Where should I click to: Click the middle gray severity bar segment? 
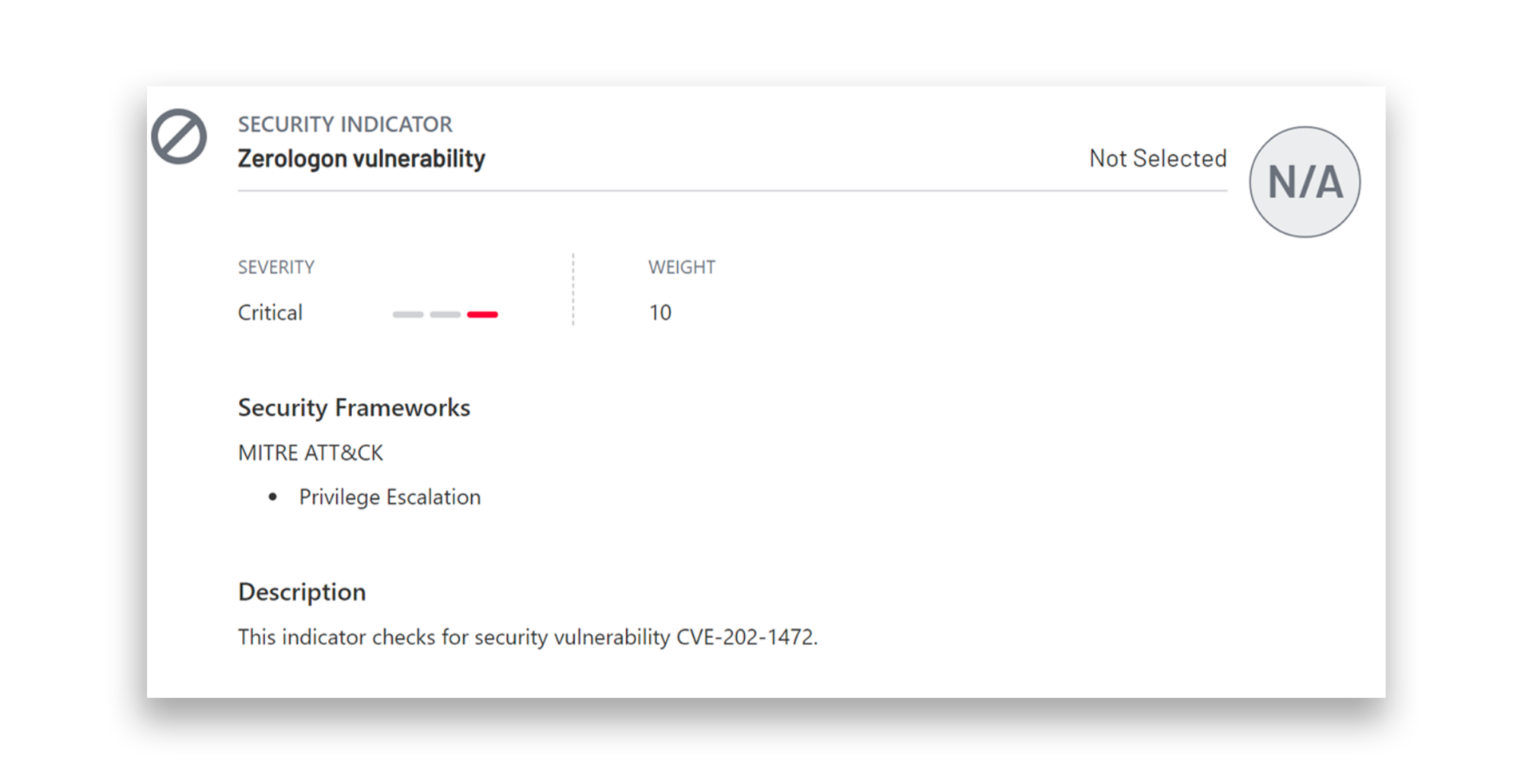tap(445, 315)
